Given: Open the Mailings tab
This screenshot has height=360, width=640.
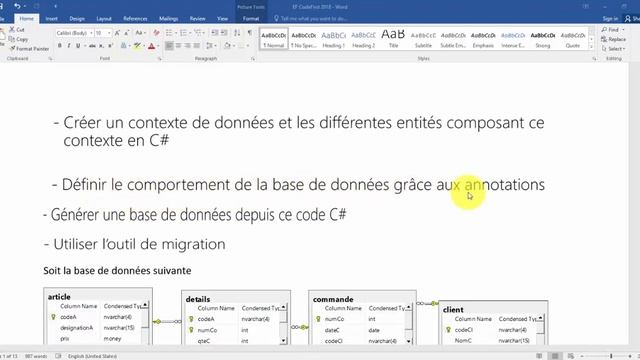Looking at the screenshot, I should tap(168, 18).
